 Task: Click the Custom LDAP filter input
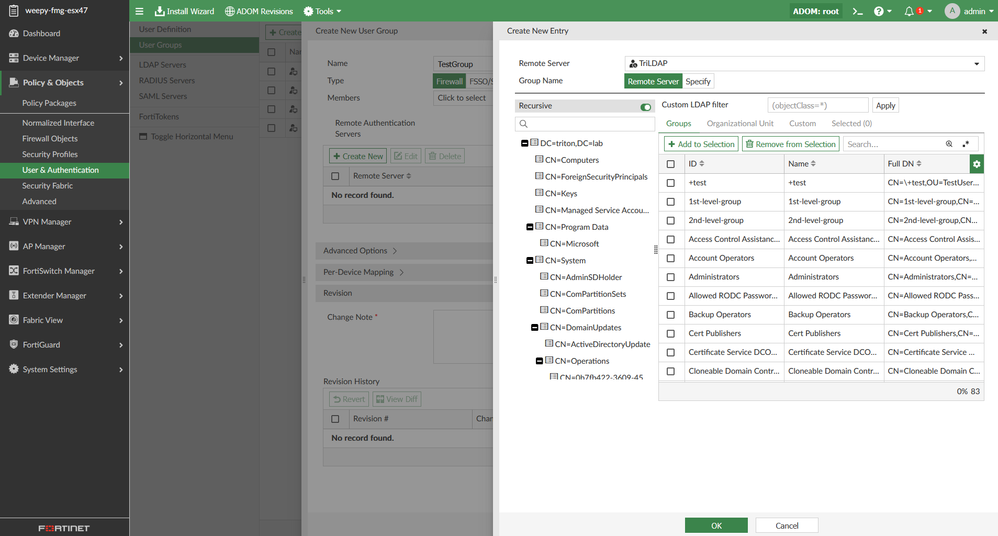pyautogui.click(x=818, y=106)
